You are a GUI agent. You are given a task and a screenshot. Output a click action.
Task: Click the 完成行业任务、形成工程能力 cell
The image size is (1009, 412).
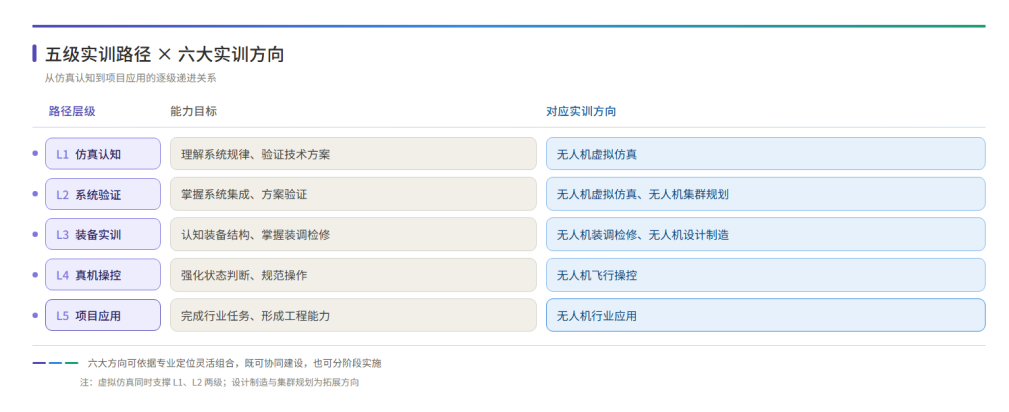click(353, 315)
